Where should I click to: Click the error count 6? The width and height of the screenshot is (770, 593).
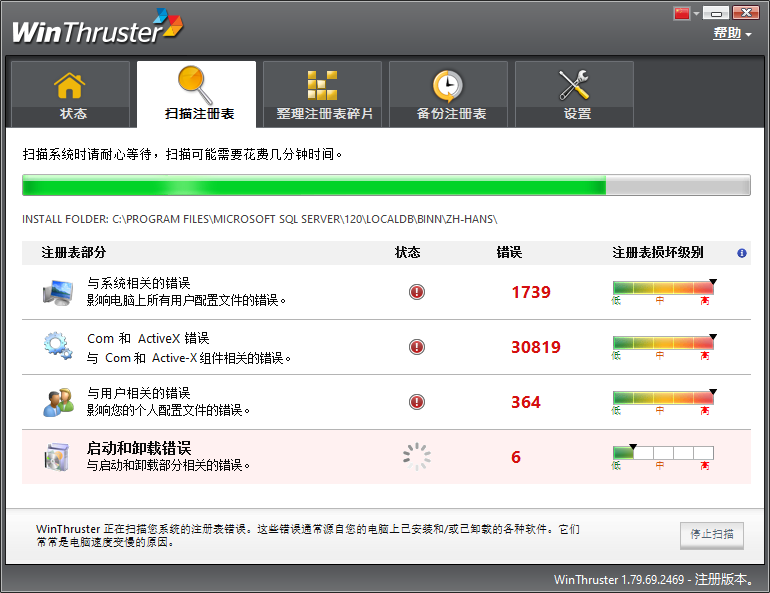(516, 457)
